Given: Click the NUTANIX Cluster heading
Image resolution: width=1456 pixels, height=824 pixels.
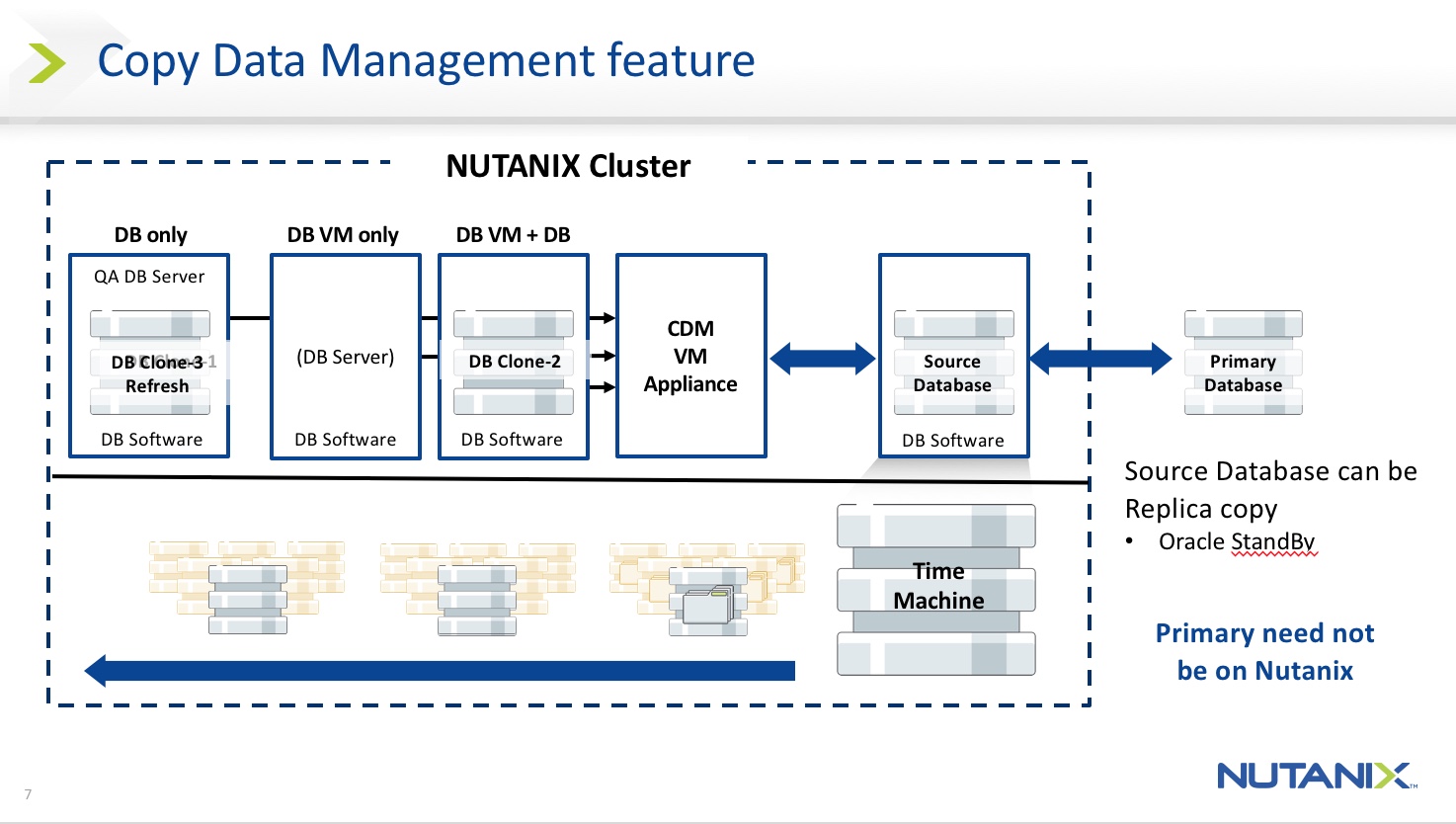Looking at the screenshot, I should [568, 166].
